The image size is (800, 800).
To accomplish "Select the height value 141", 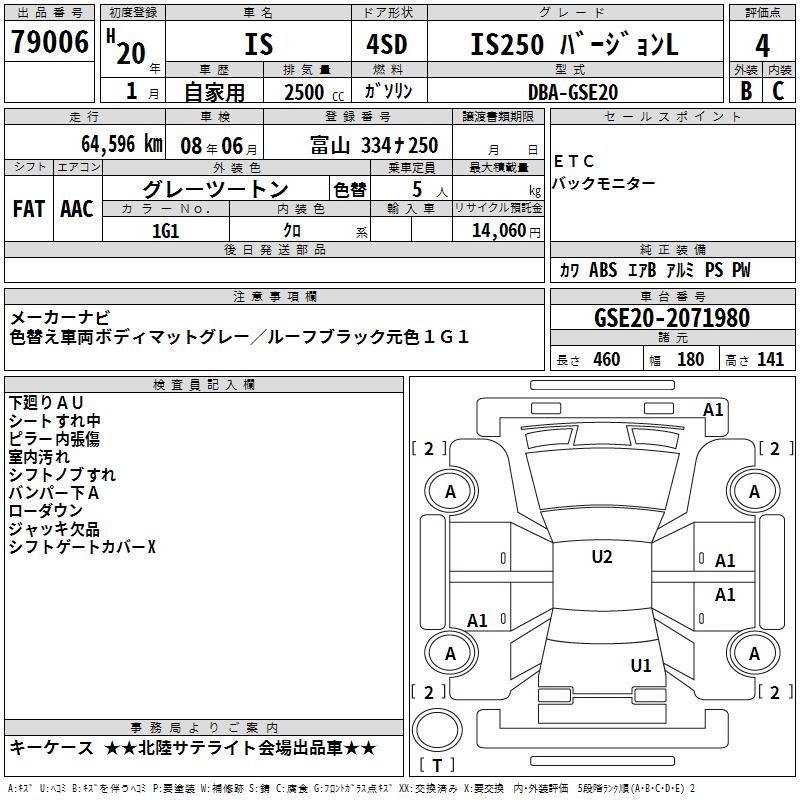I will click(x=770, y=359).
